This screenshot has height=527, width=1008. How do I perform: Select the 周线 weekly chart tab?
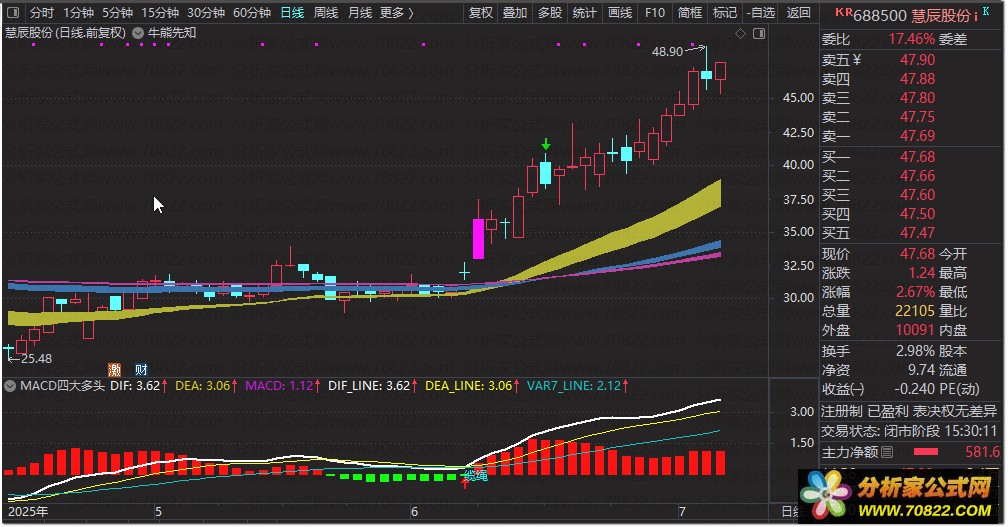[x=326, y=12]
